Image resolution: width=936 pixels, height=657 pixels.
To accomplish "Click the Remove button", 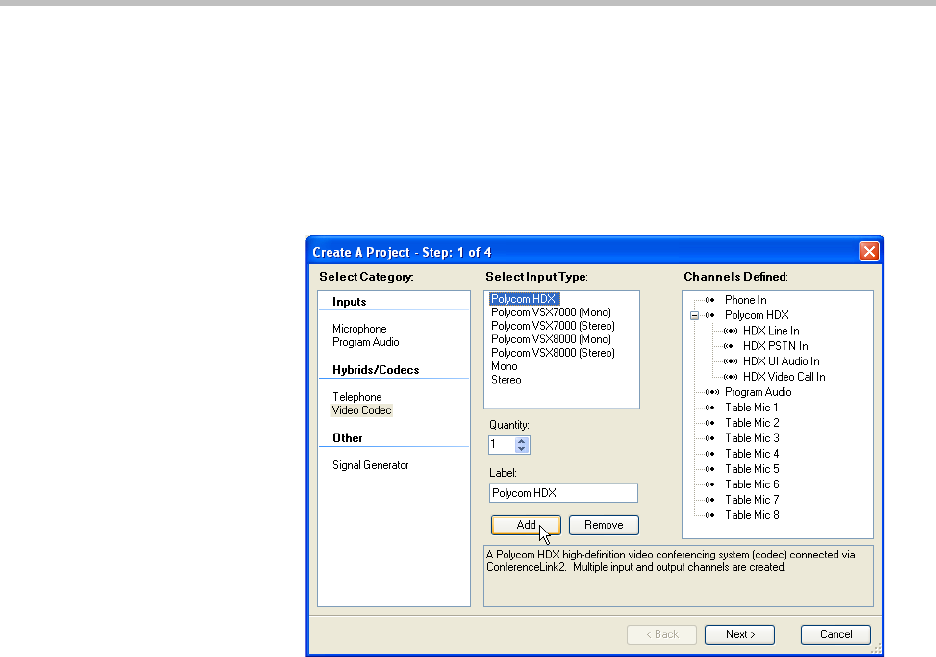I will tap(603, 525).
